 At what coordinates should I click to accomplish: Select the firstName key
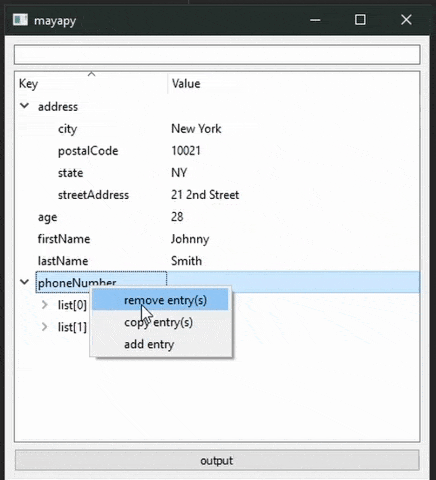point(64,239)
